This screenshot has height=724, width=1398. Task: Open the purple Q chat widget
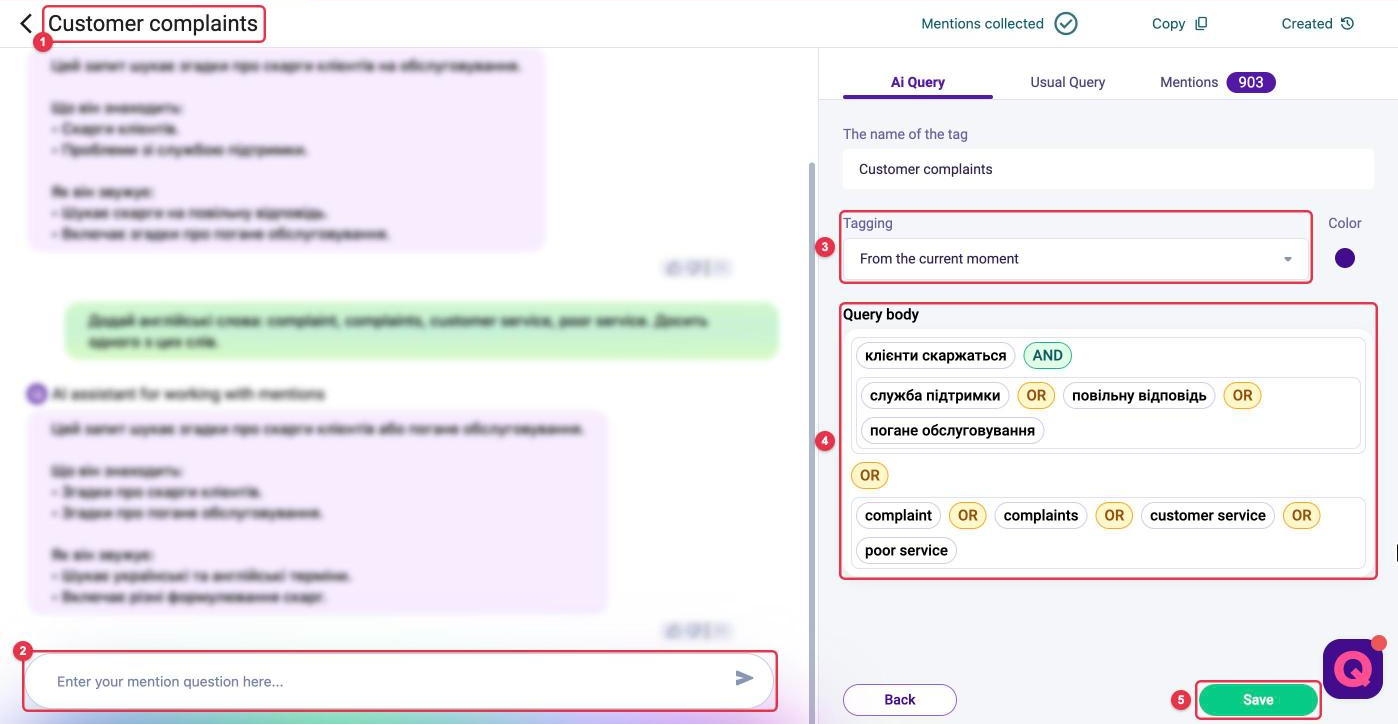pos(1352,669)
